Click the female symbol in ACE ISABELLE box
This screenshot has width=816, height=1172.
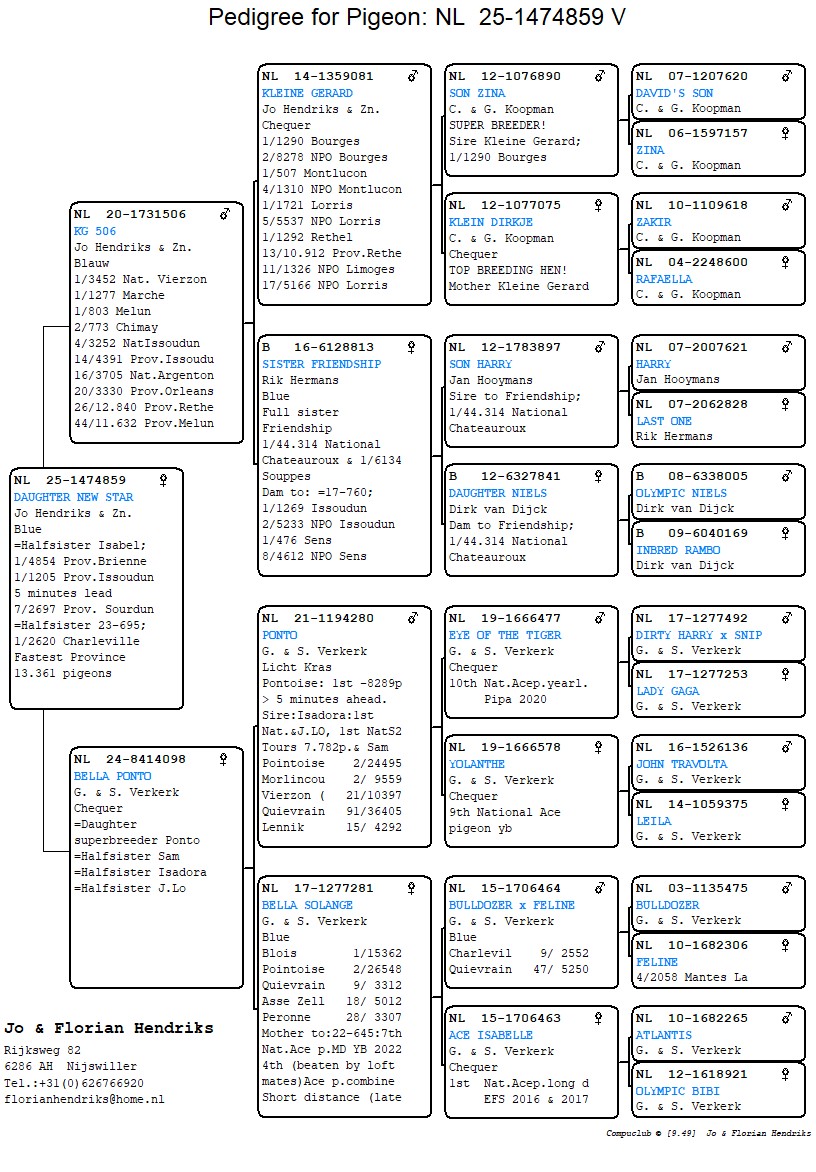coord(599,1018)
